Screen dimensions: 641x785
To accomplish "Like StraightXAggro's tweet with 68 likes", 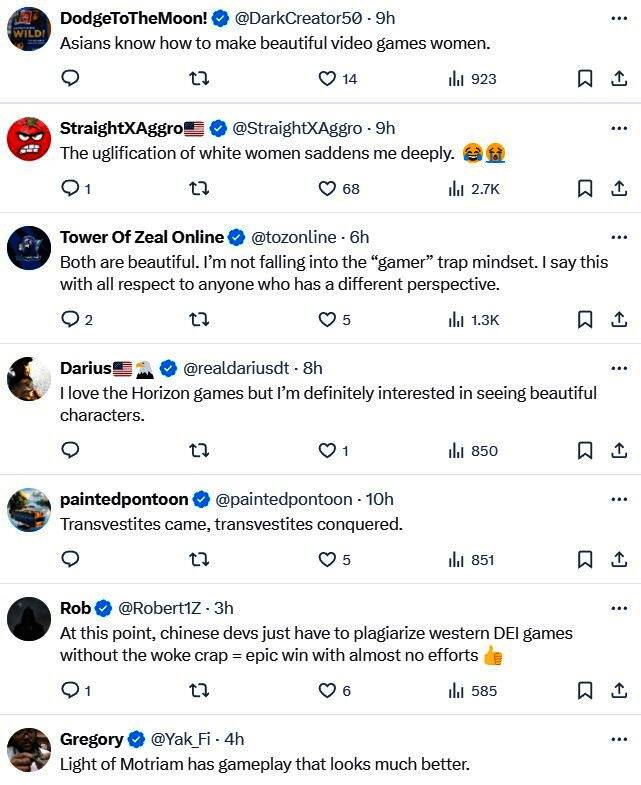I will tap(327, 188).
